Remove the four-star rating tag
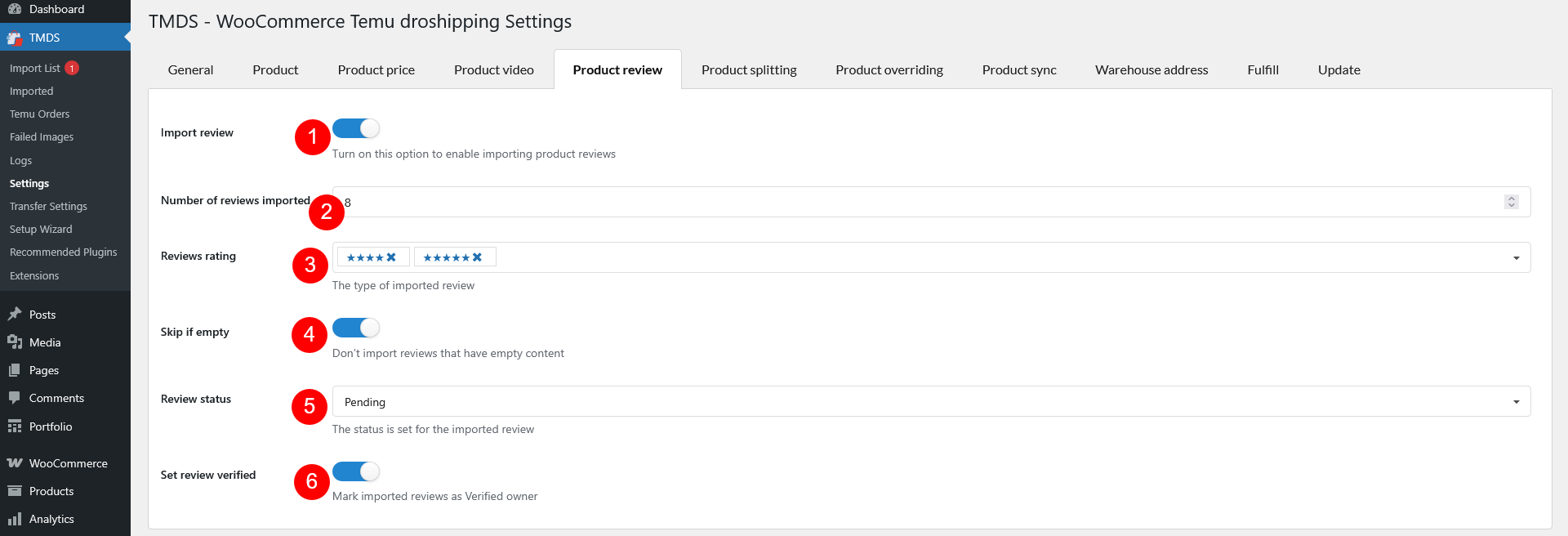This screenshot has height=536, width=1568. pos(391,257)
